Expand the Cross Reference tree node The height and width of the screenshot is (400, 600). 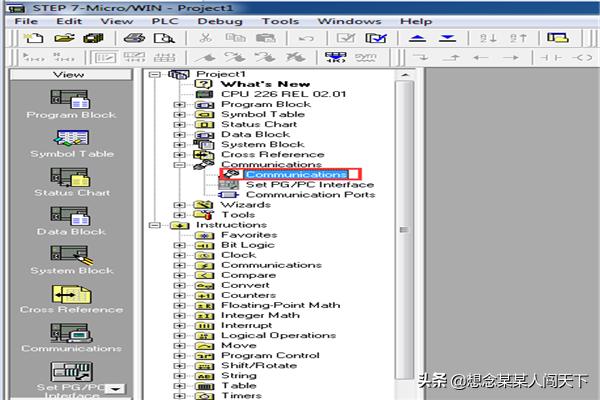pos(179,155)
